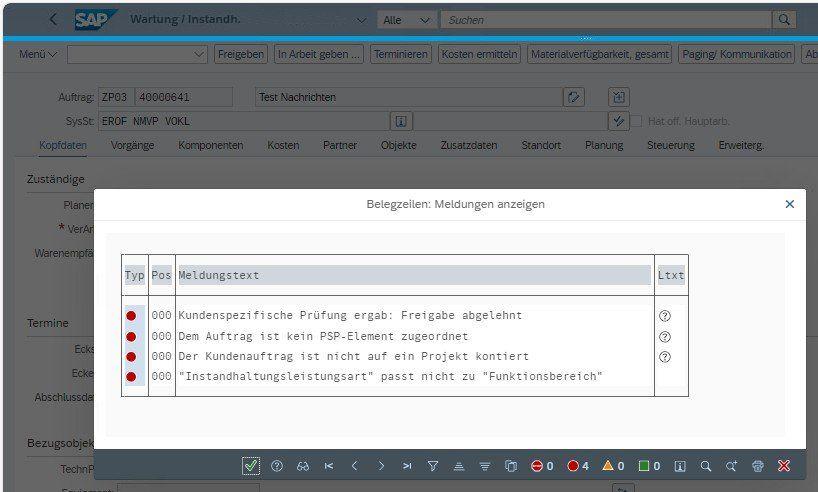
Task: Confirm the messages with the green checkmark
Action: 251,465
